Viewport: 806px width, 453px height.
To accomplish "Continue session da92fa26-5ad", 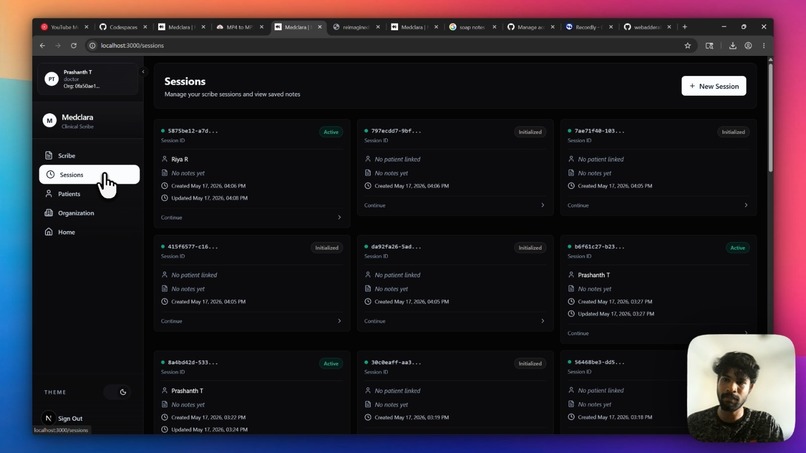I will pyautogui.click(x=375, y=321).
